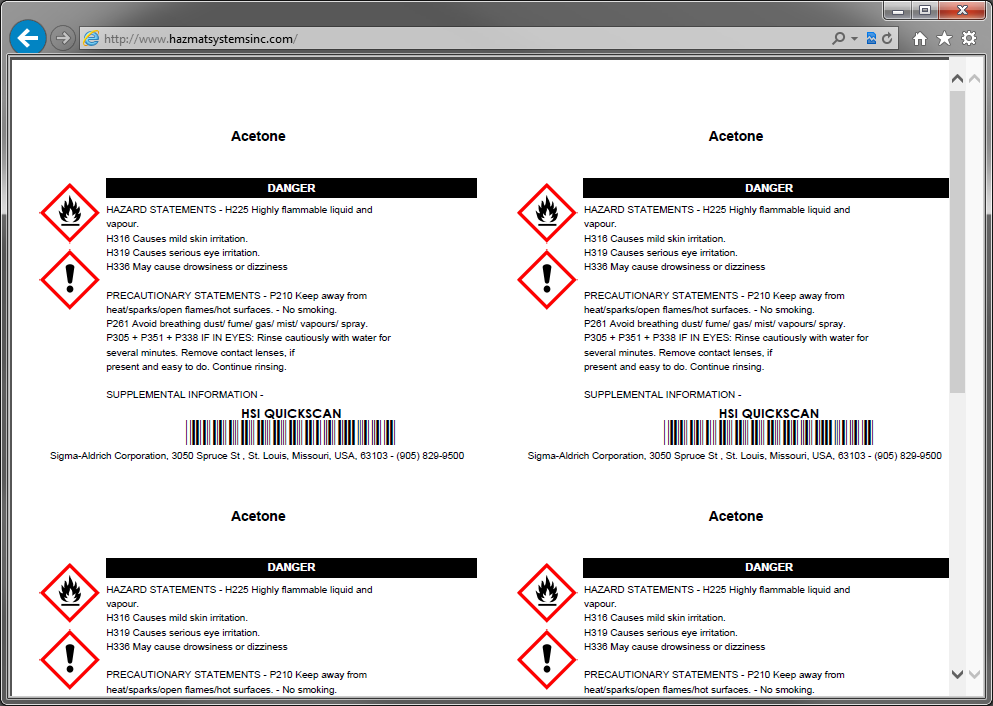This screenshot has height=706, width=993.
Task: Refresh the page with the reload icon
Action: pos(887,39)
